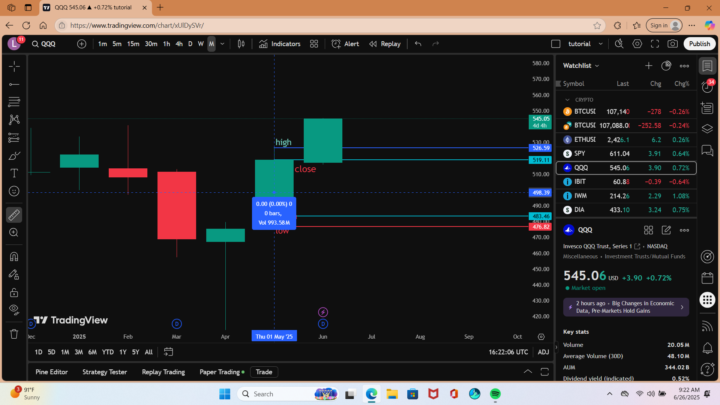This screenshot has width=720, height=405.
Task: Click the undo arrow
Action: [x=418, y=44]
